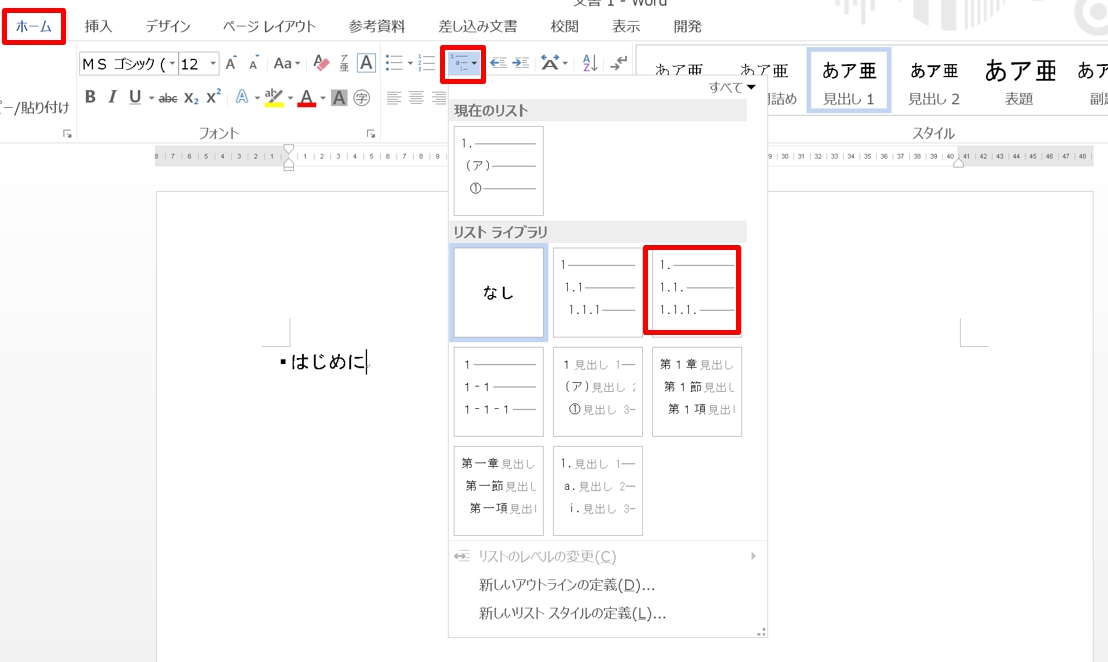Open font dialog launcher in フォント group
Viewport: 1108px width, 662px height.
pos(371,134)
